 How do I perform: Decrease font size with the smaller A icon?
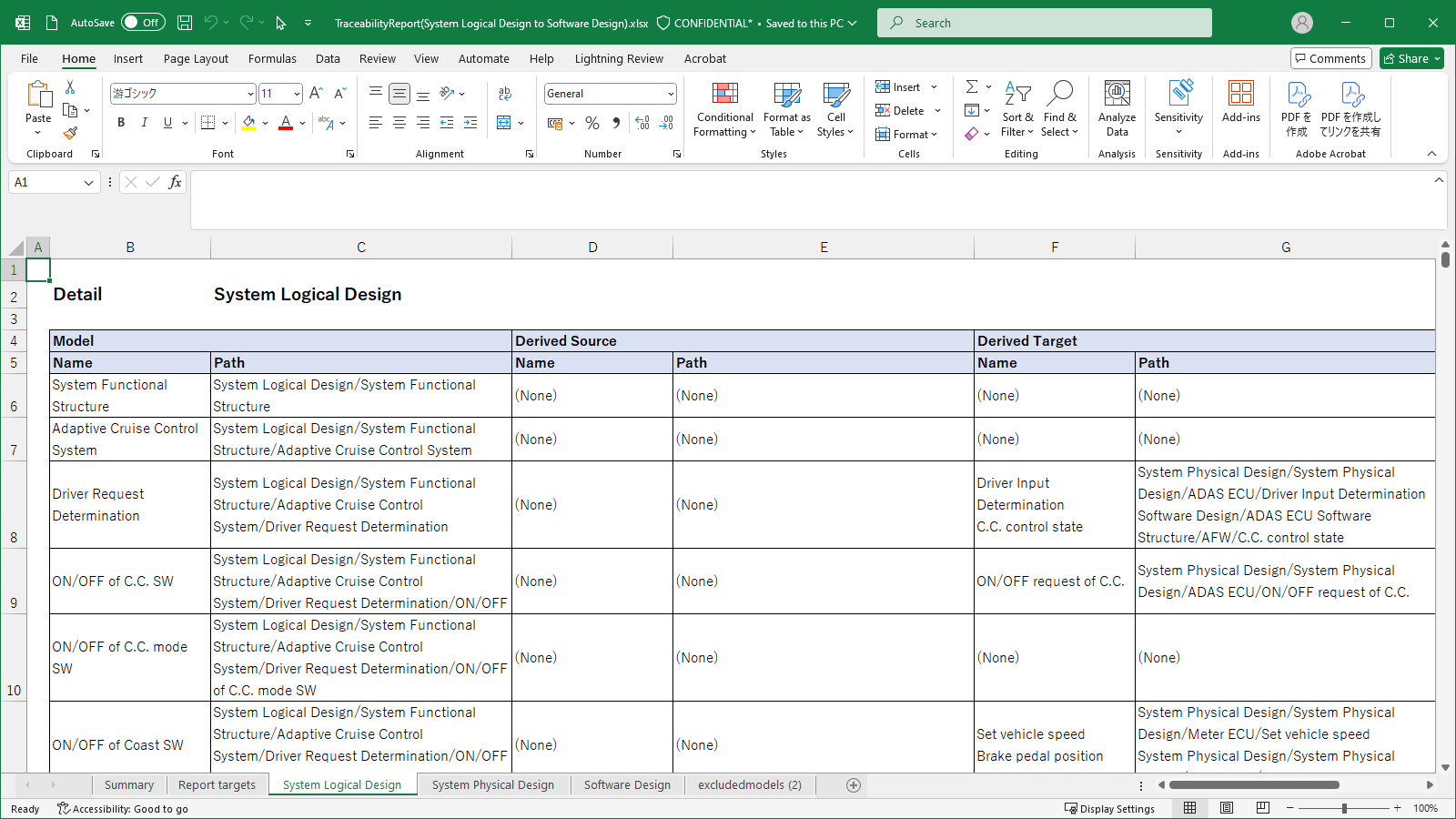click(339, 93)
